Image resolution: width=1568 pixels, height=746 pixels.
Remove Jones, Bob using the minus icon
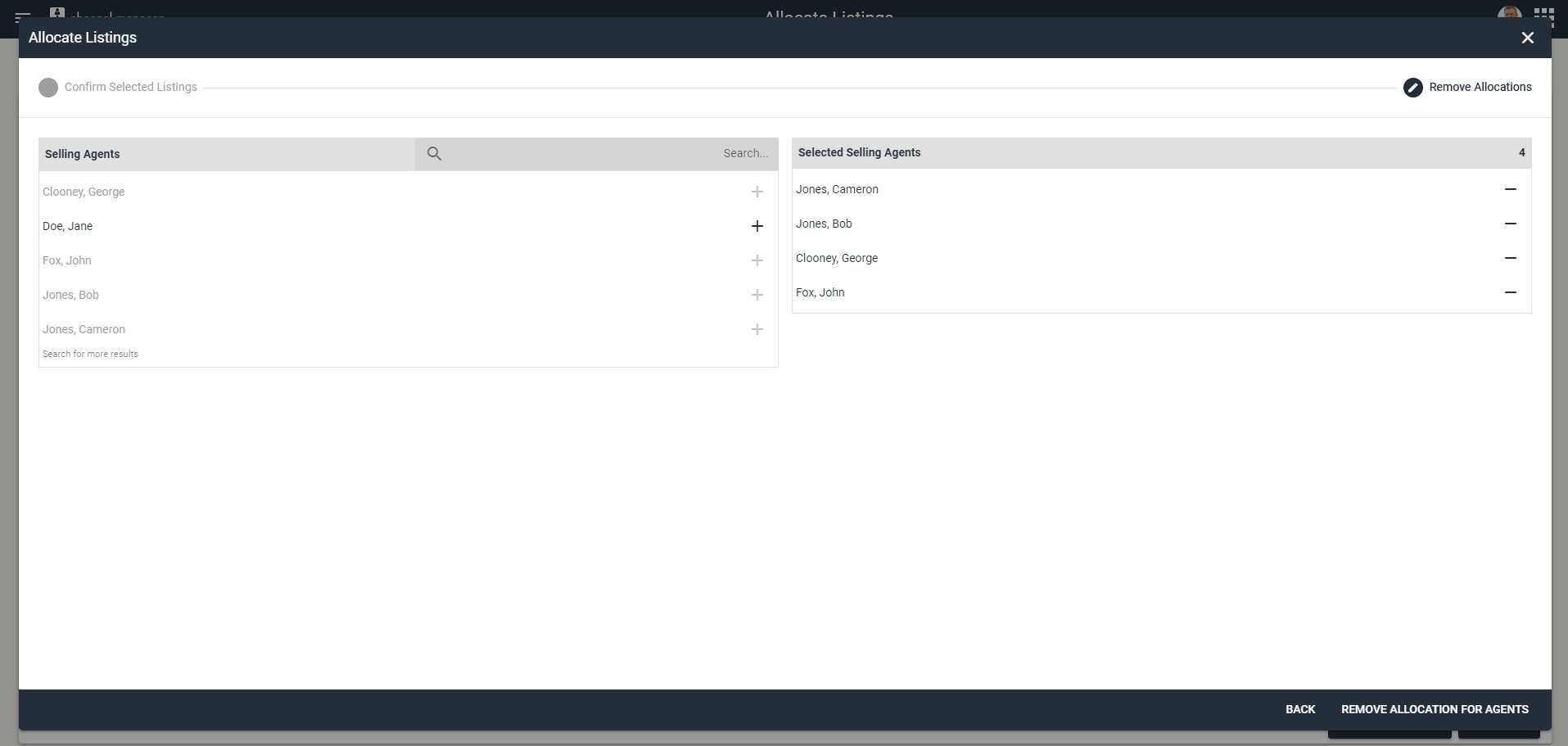pyautogui.click(x=1511, y=223)
